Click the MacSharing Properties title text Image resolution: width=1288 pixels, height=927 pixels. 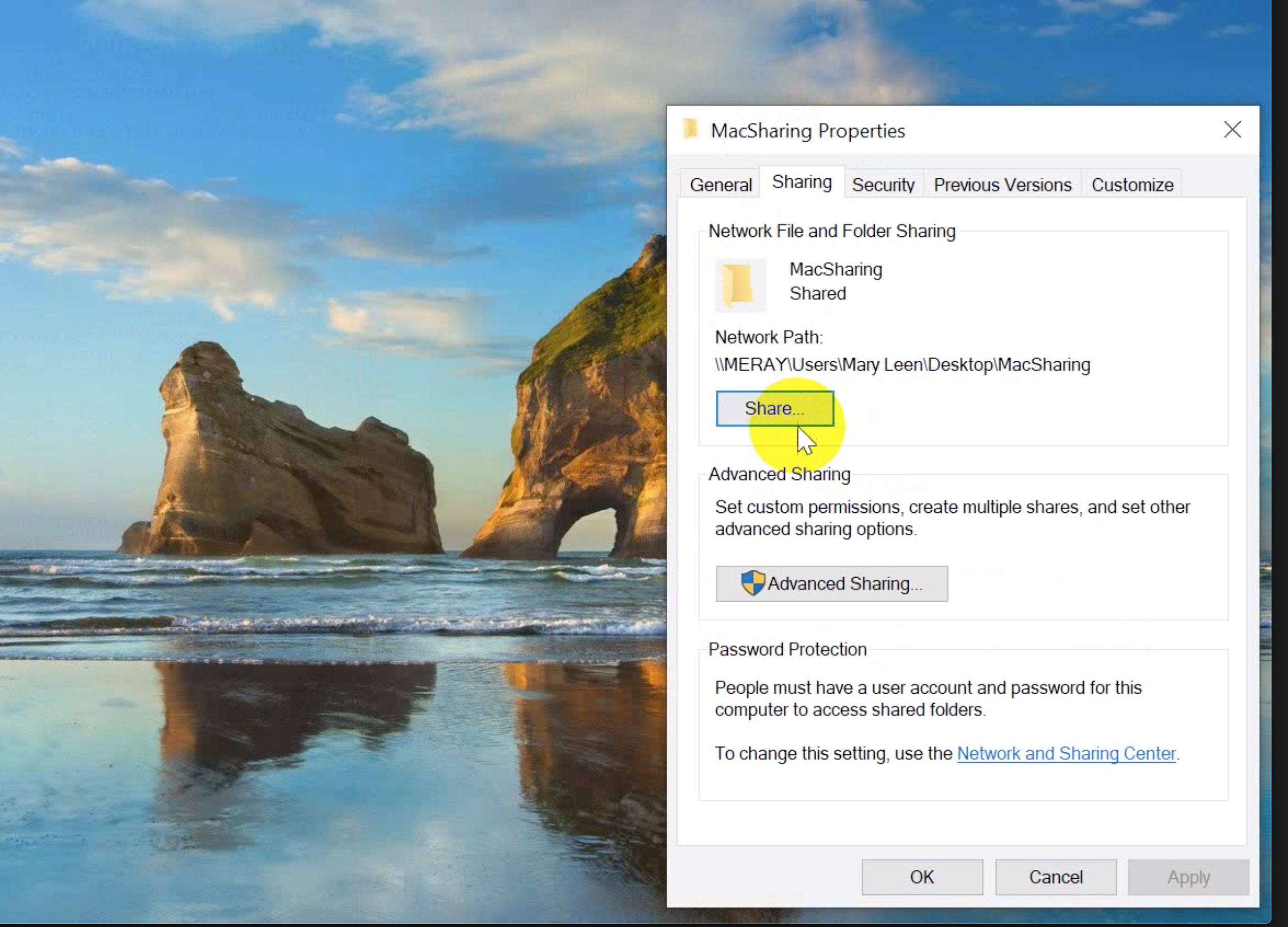[x=807, y=131]
